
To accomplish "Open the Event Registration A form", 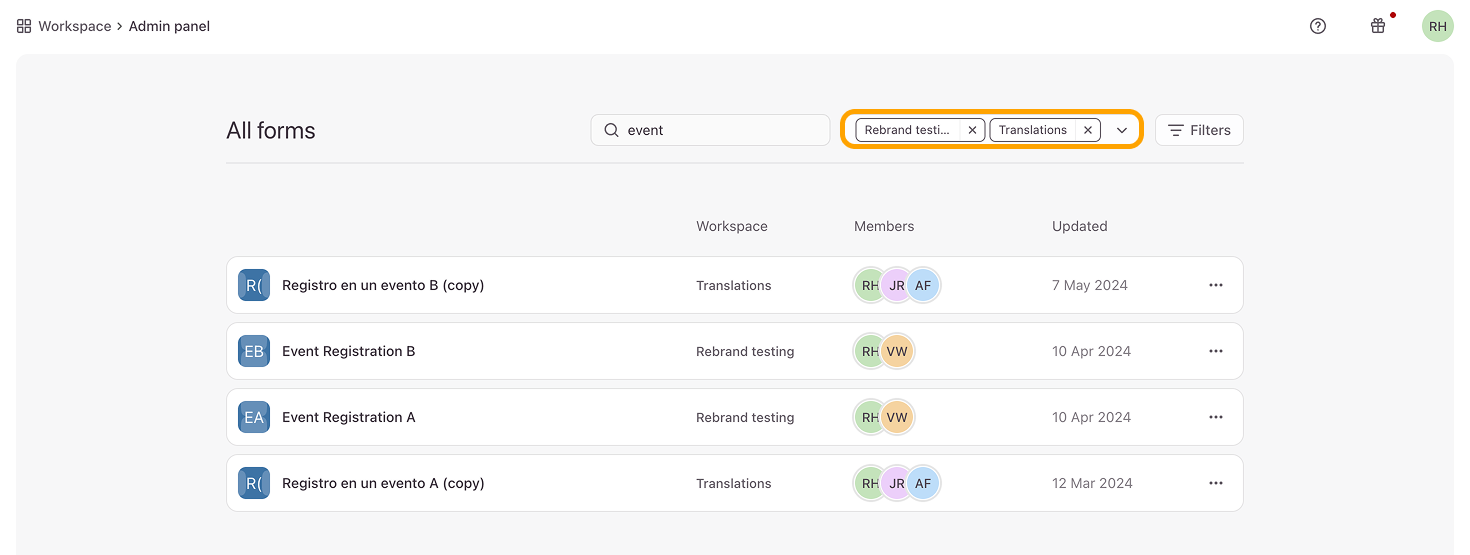I will 348,417.
